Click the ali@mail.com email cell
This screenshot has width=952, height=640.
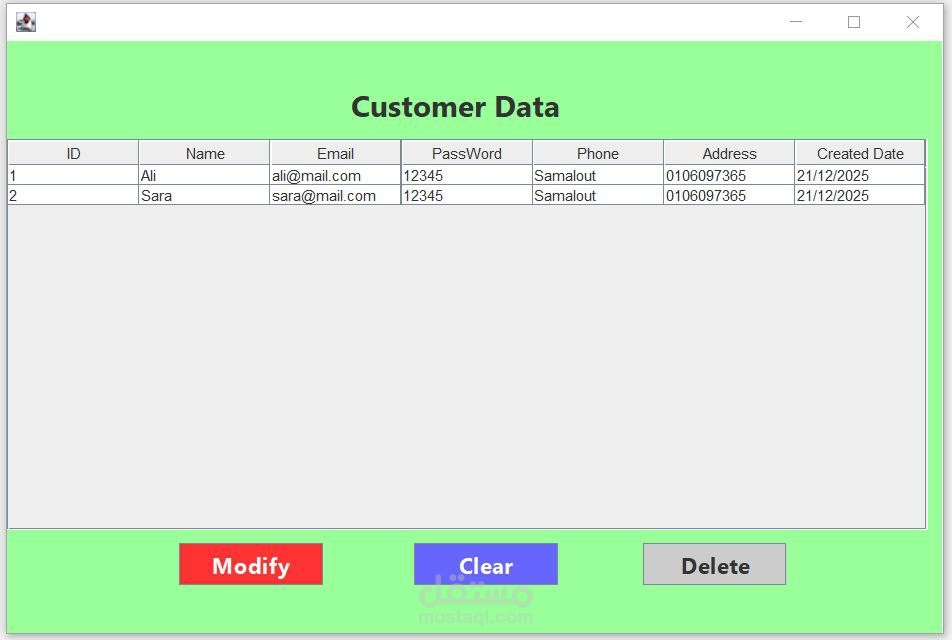335,175
